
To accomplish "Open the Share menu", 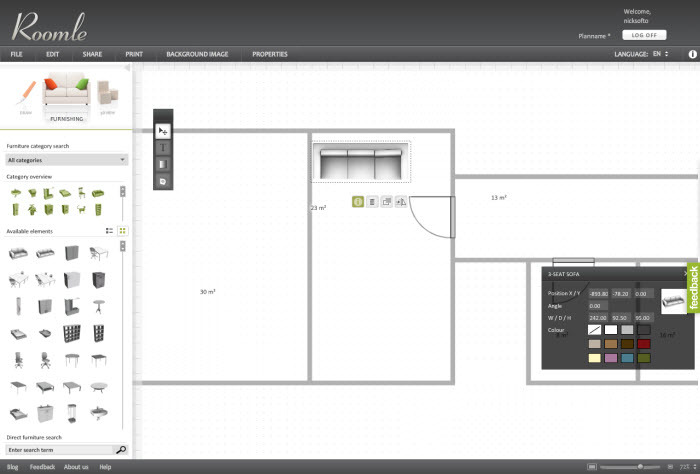I will (x=92, y=54).
